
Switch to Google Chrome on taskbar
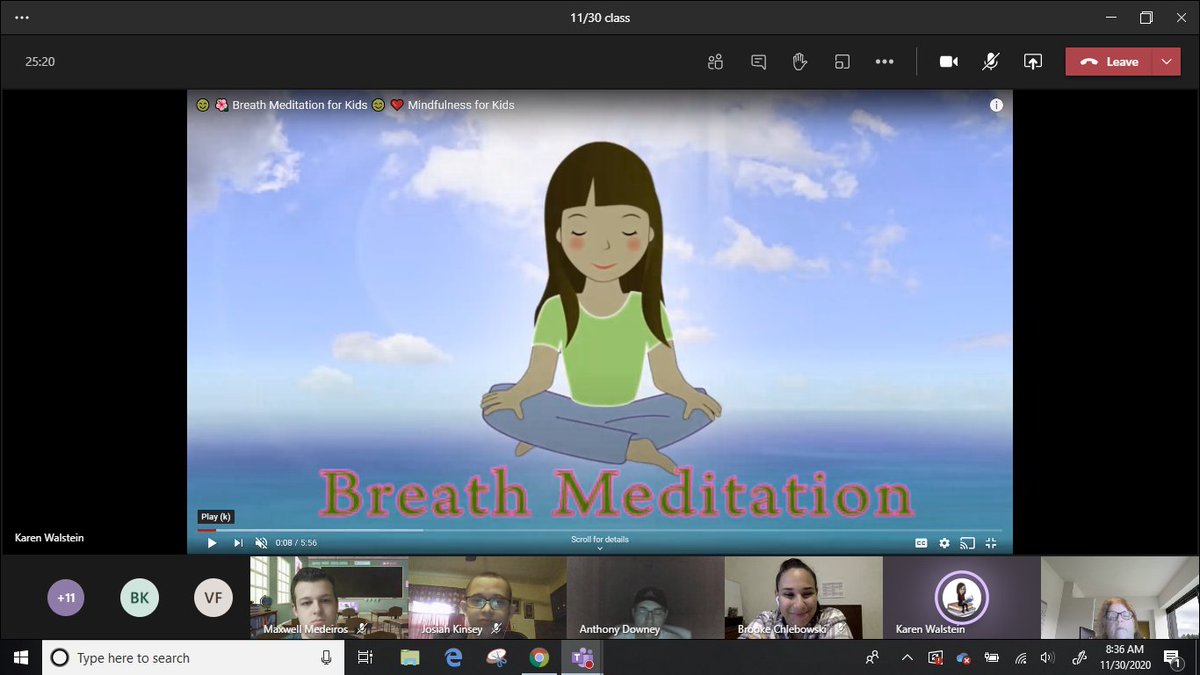(539, 657)
